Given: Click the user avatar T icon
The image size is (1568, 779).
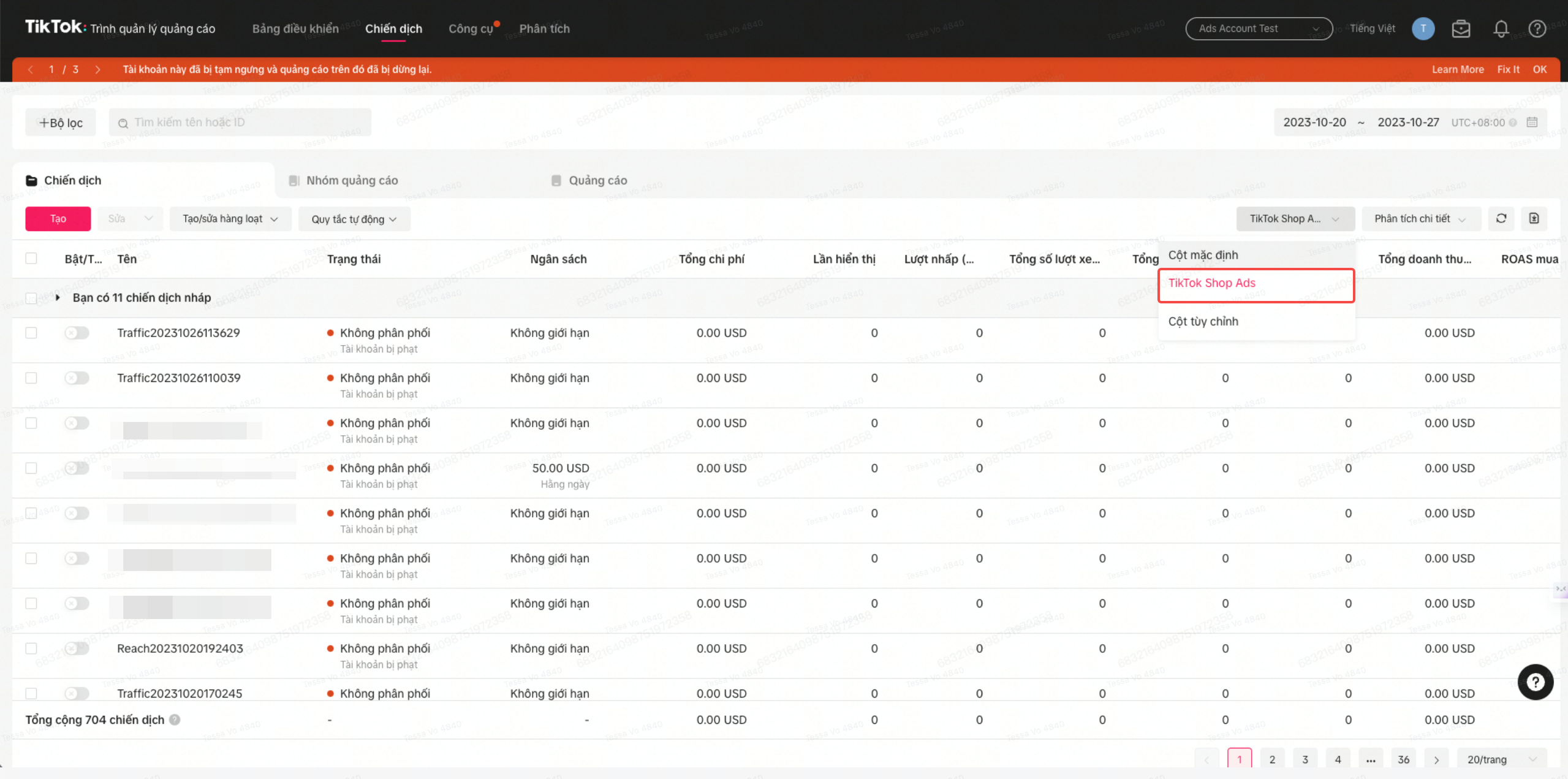Looking at the screenshot, I should click(1423, 29).
